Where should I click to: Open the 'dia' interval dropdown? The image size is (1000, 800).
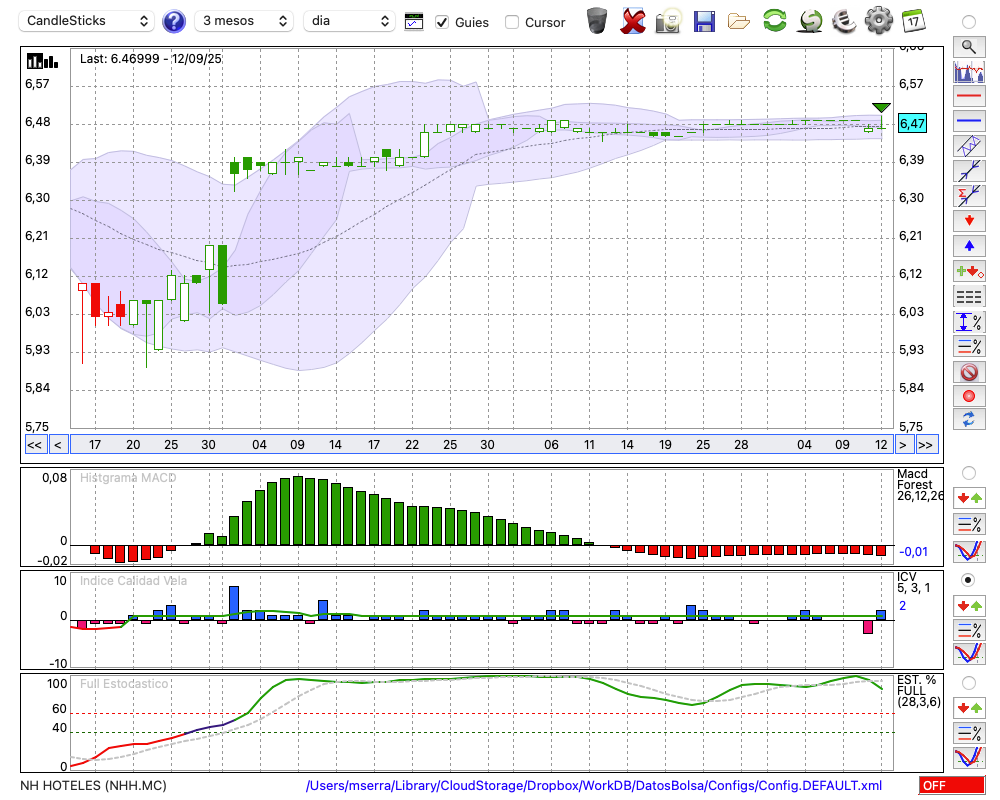point(349,21)
